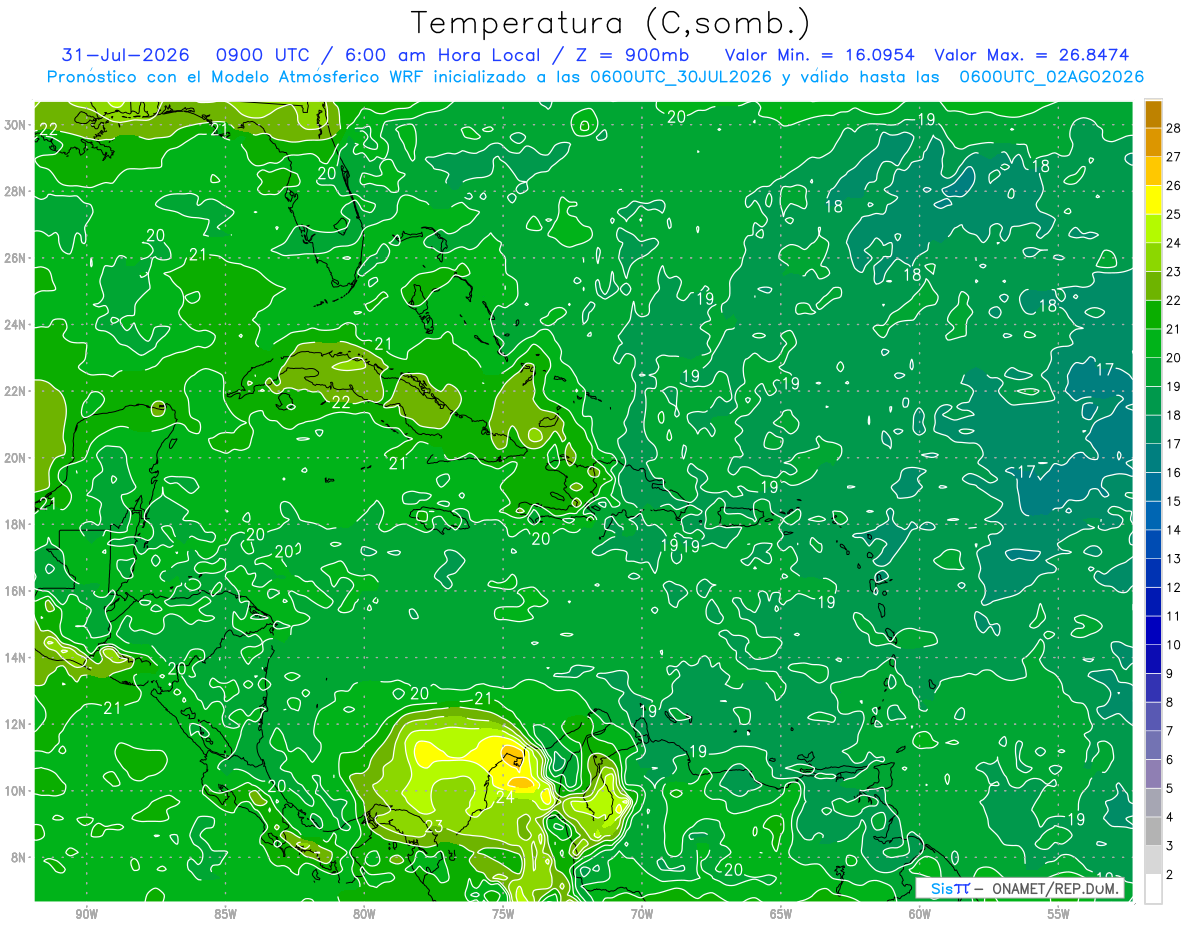The width and height of the screenshot is (1200, 927).
Task: Click the dark blue legend swatch between 9 and 10
Action: point(1153,659)
